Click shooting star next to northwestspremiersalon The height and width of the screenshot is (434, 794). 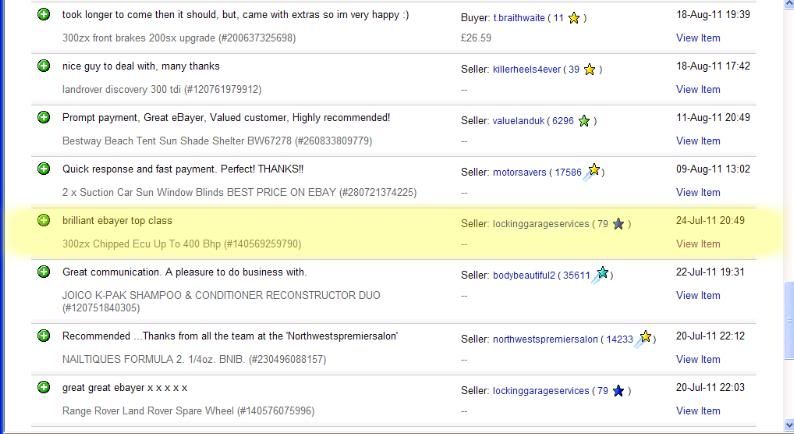(x=647, y=337)
